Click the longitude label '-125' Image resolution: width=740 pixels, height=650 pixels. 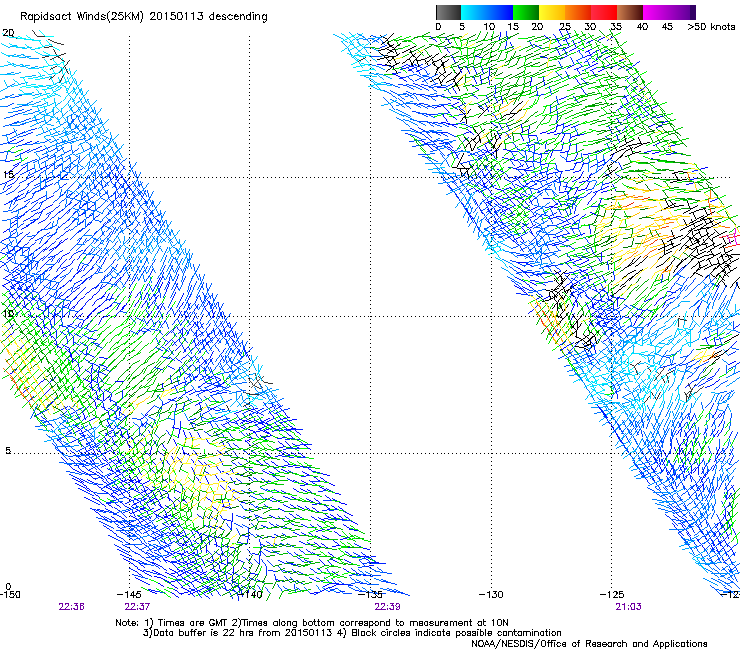[612, 594]
